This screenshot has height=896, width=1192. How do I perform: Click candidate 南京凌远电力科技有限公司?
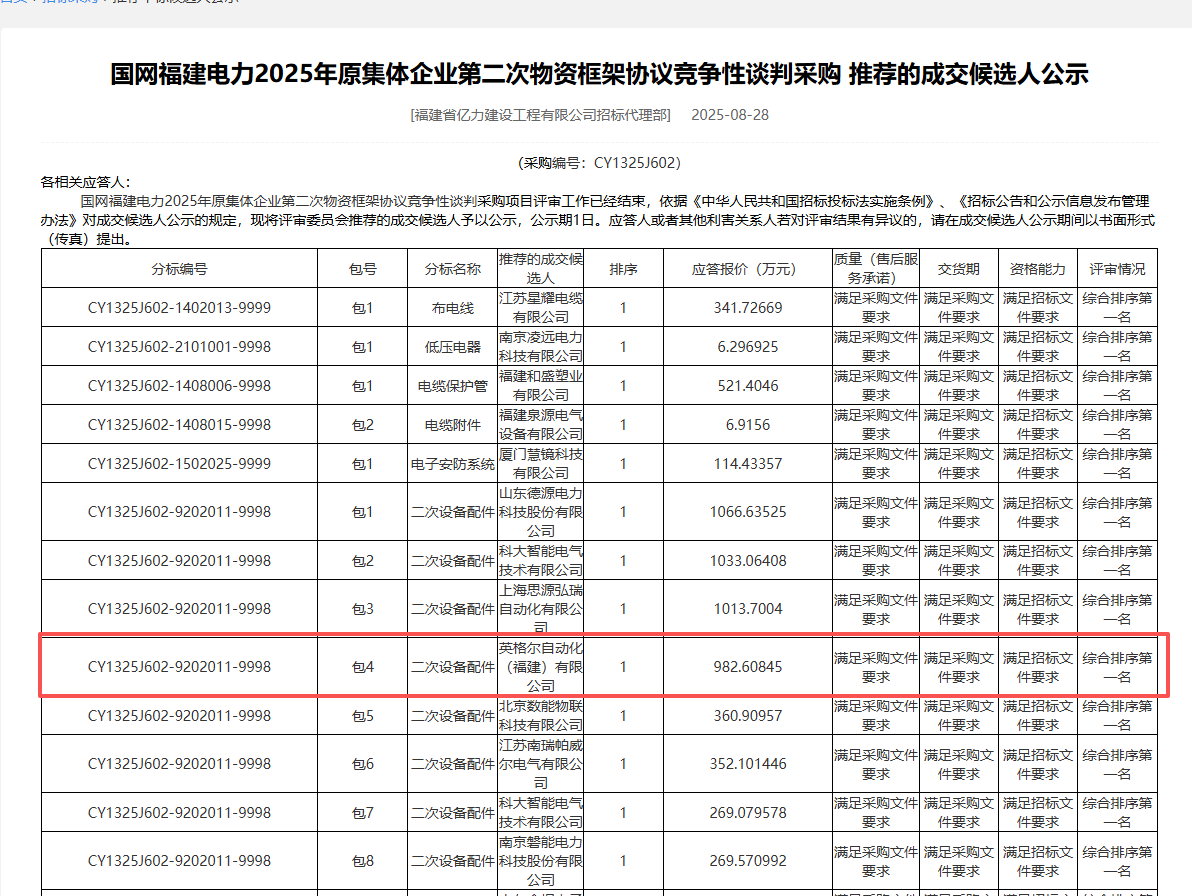541,347
